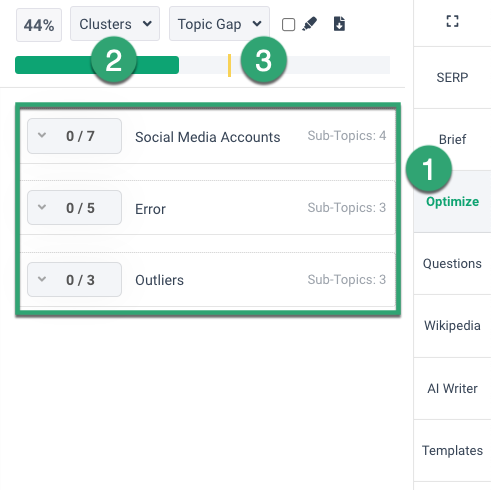Click the yellow target marker on bar
The image size is (491, 490).
pyautogui.click(x=229, y=65)
